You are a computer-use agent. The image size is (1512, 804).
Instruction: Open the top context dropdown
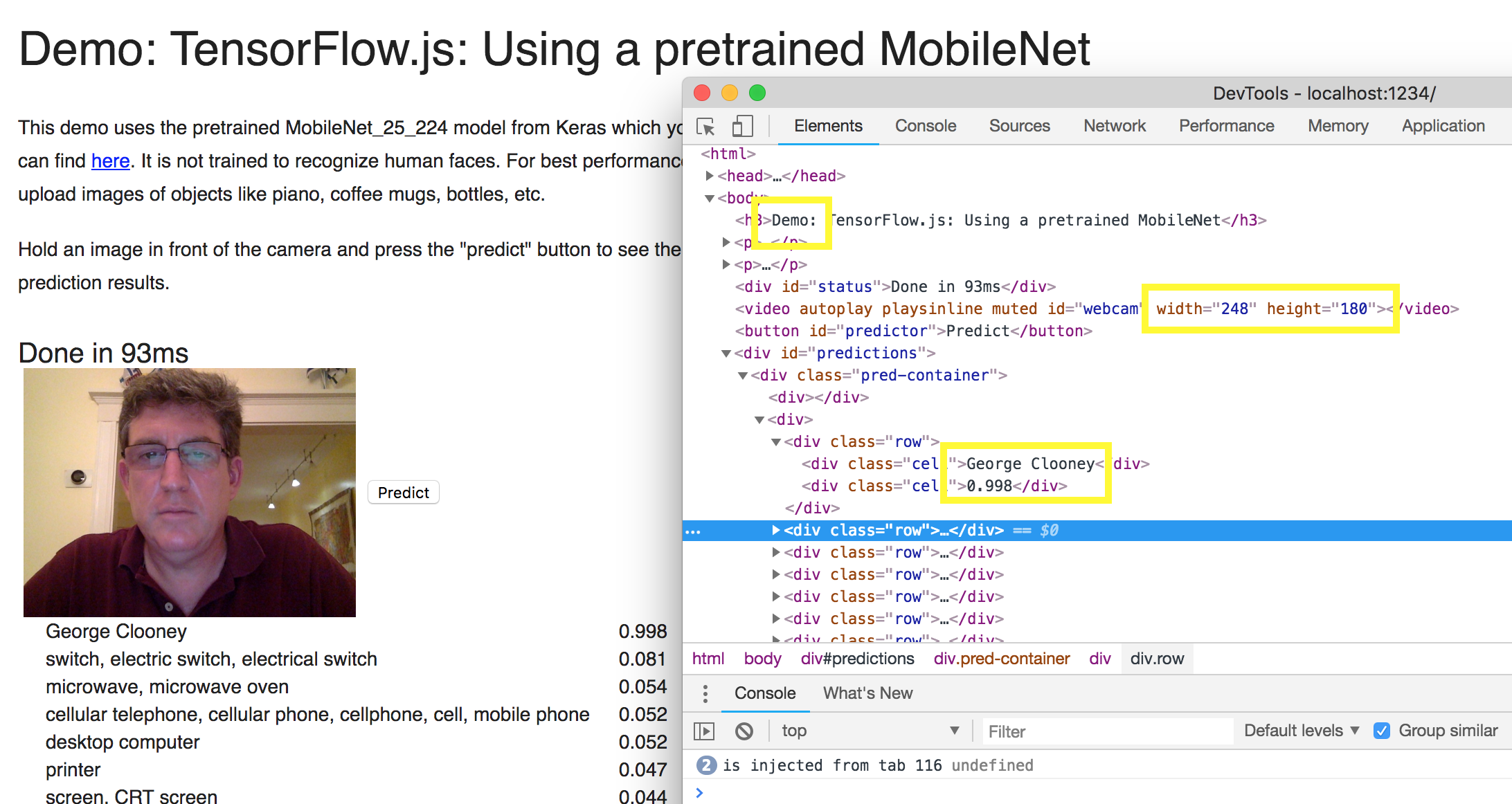(870, 731)
